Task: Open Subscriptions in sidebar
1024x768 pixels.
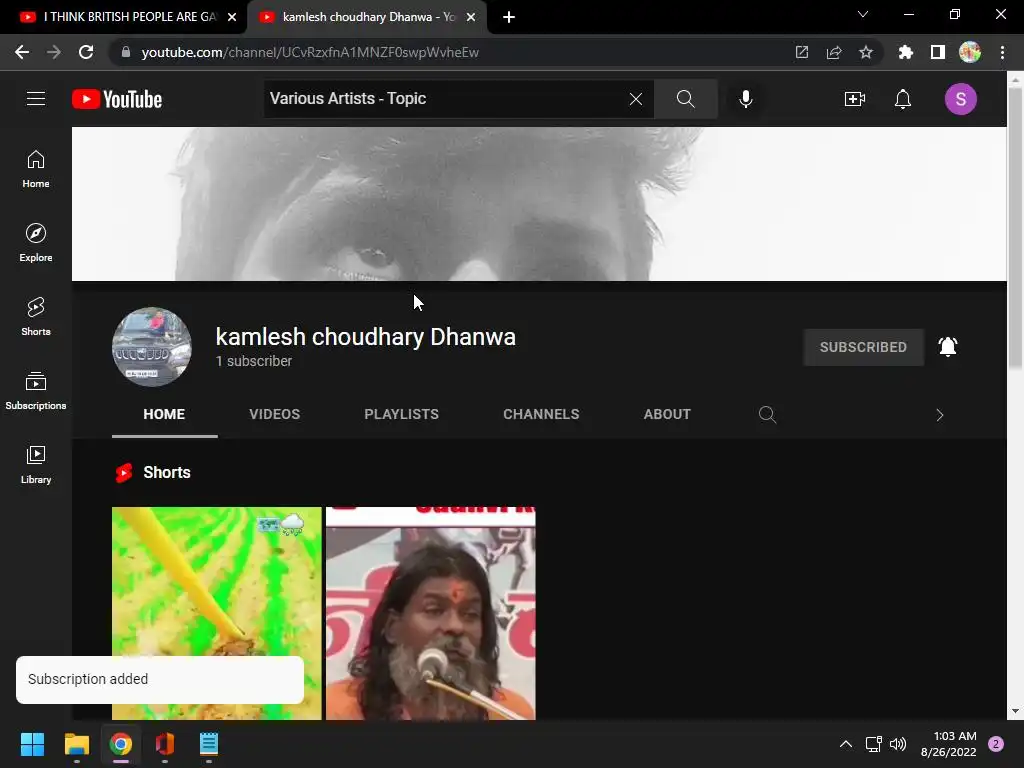Action: 36,391
